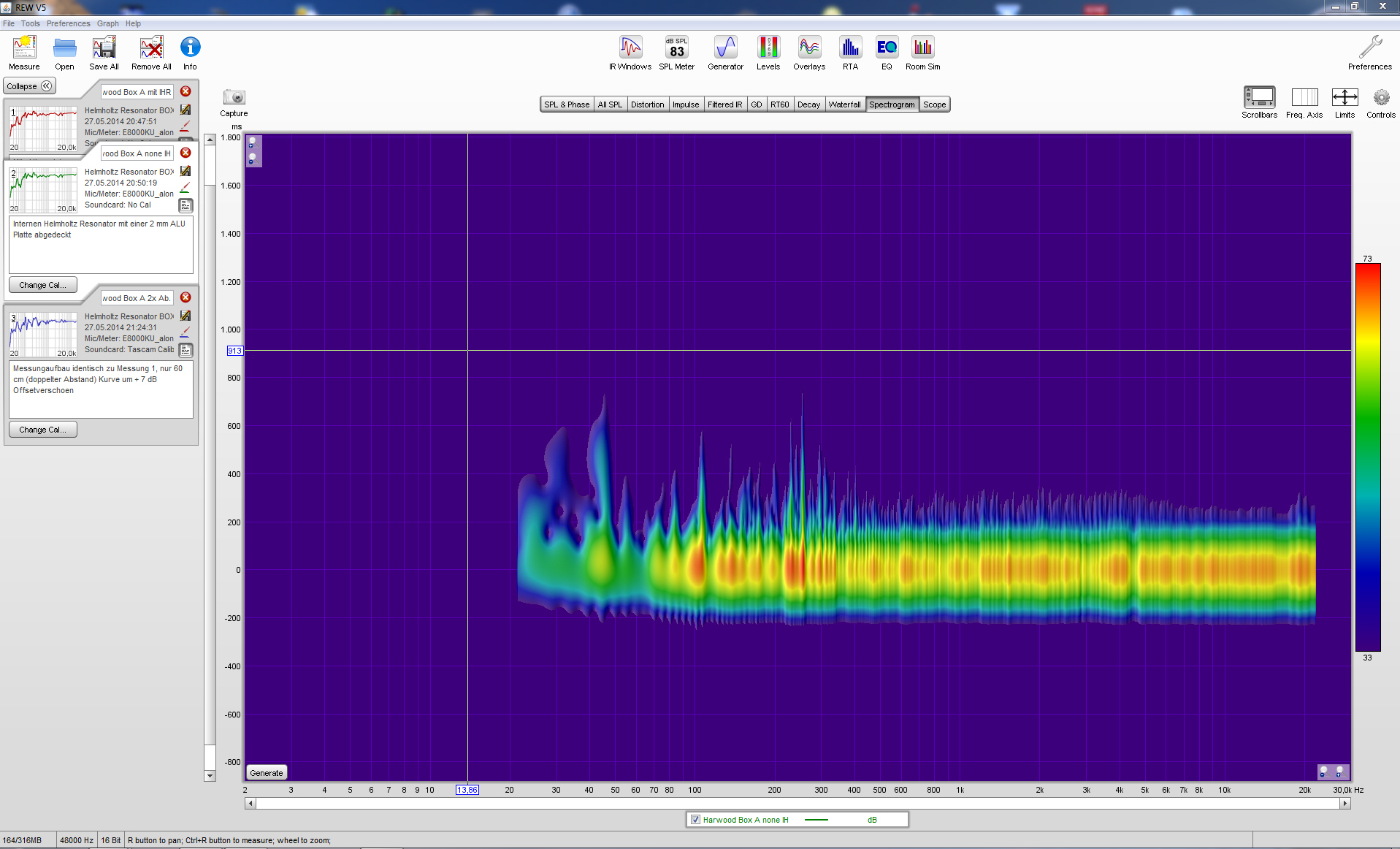Open calibration icon for measurement 3

point(185,316)
